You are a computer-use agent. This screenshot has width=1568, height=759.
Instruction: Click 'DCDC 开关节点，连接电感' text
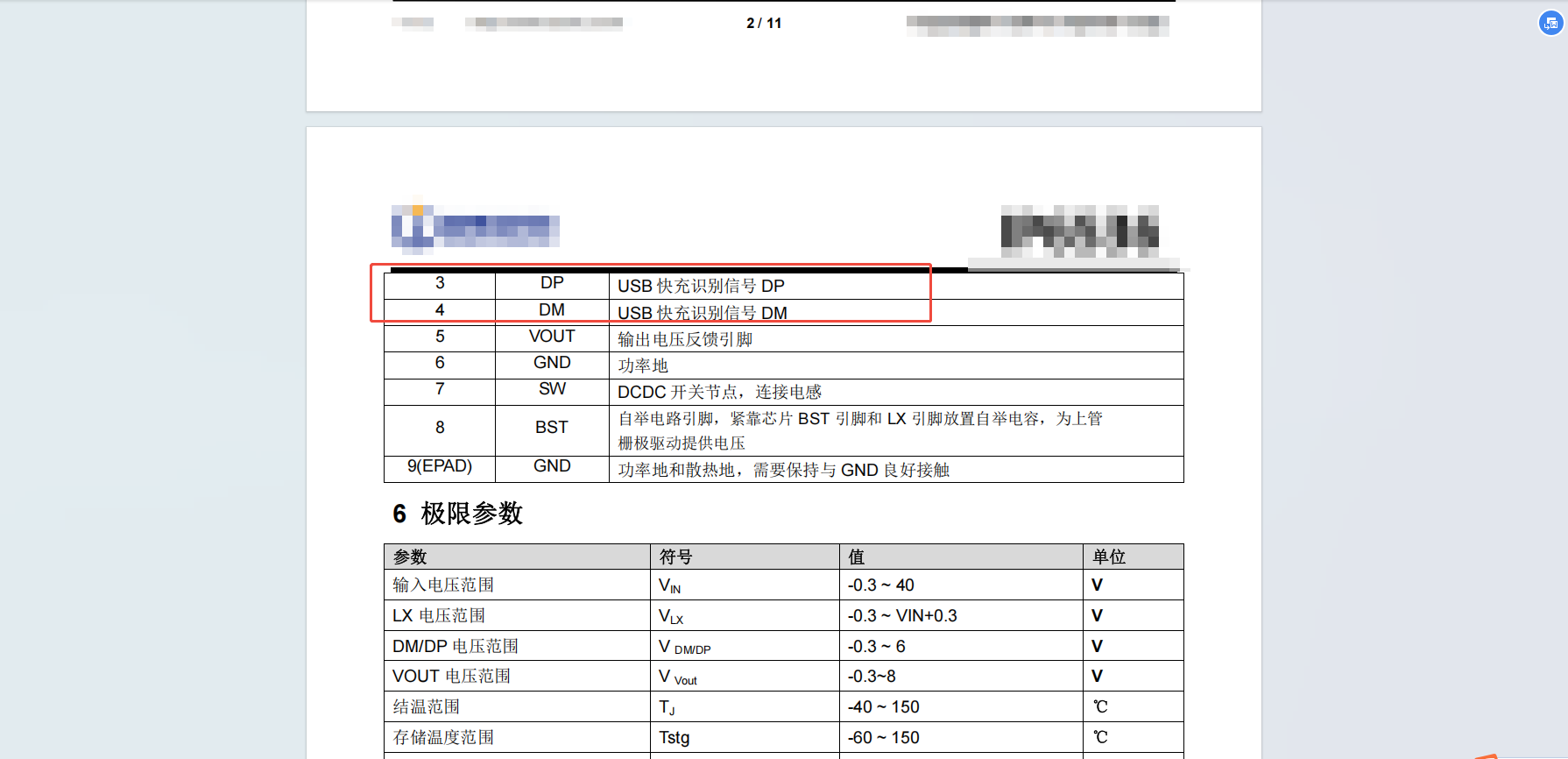(x=719, y=392)
